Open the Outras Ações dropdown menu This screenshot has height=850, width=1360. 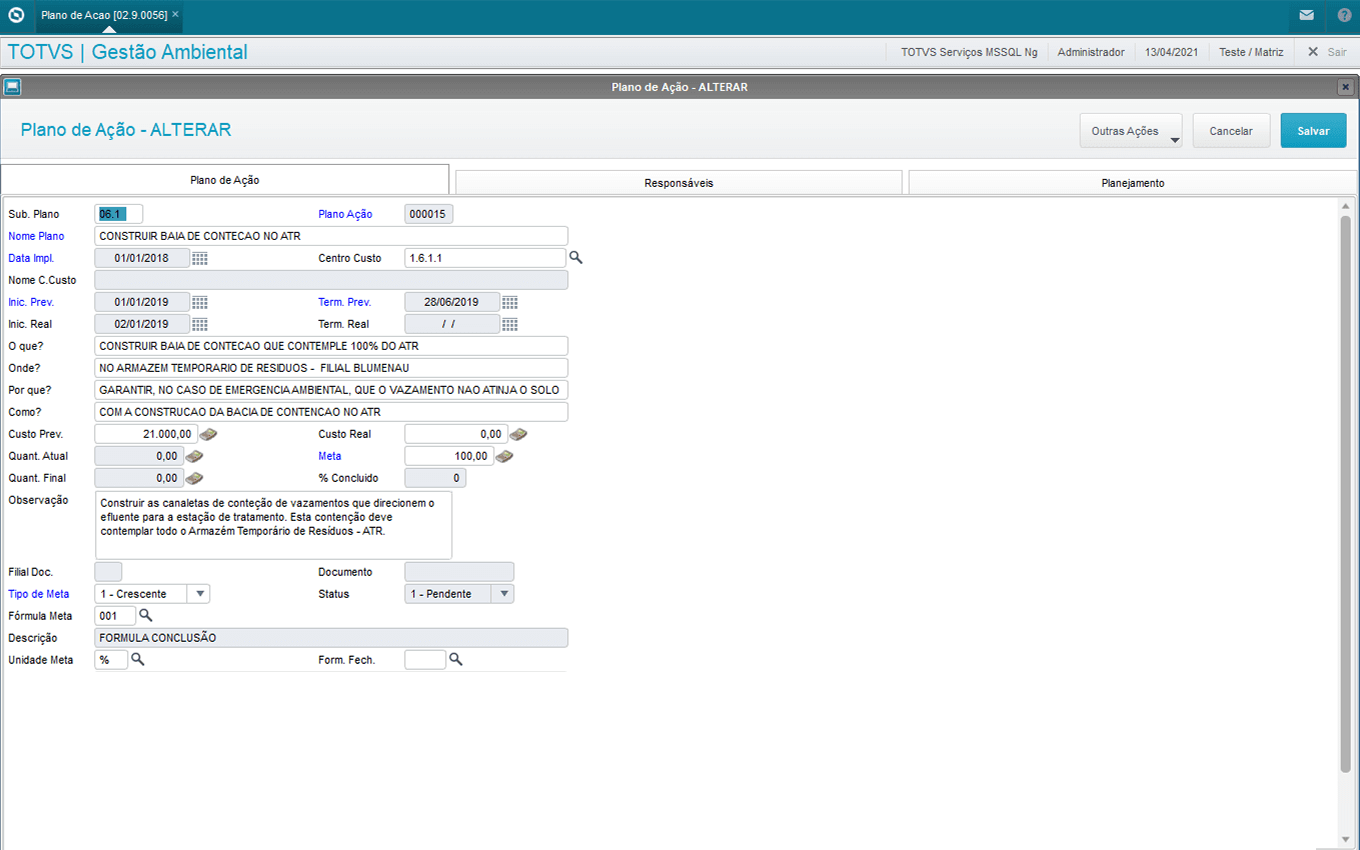click(x=1130, y=131)
